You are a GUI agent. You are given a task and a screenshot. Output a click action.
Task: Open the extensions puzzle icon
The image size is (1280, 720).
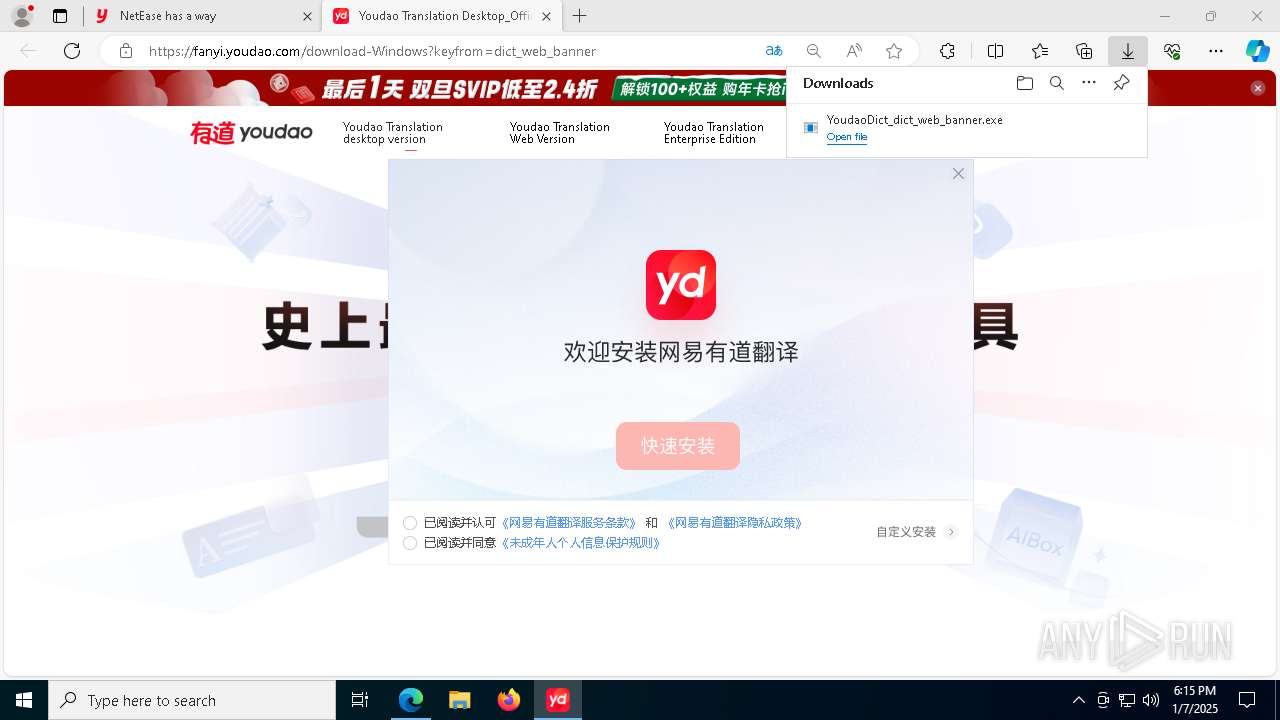(947, 51)
